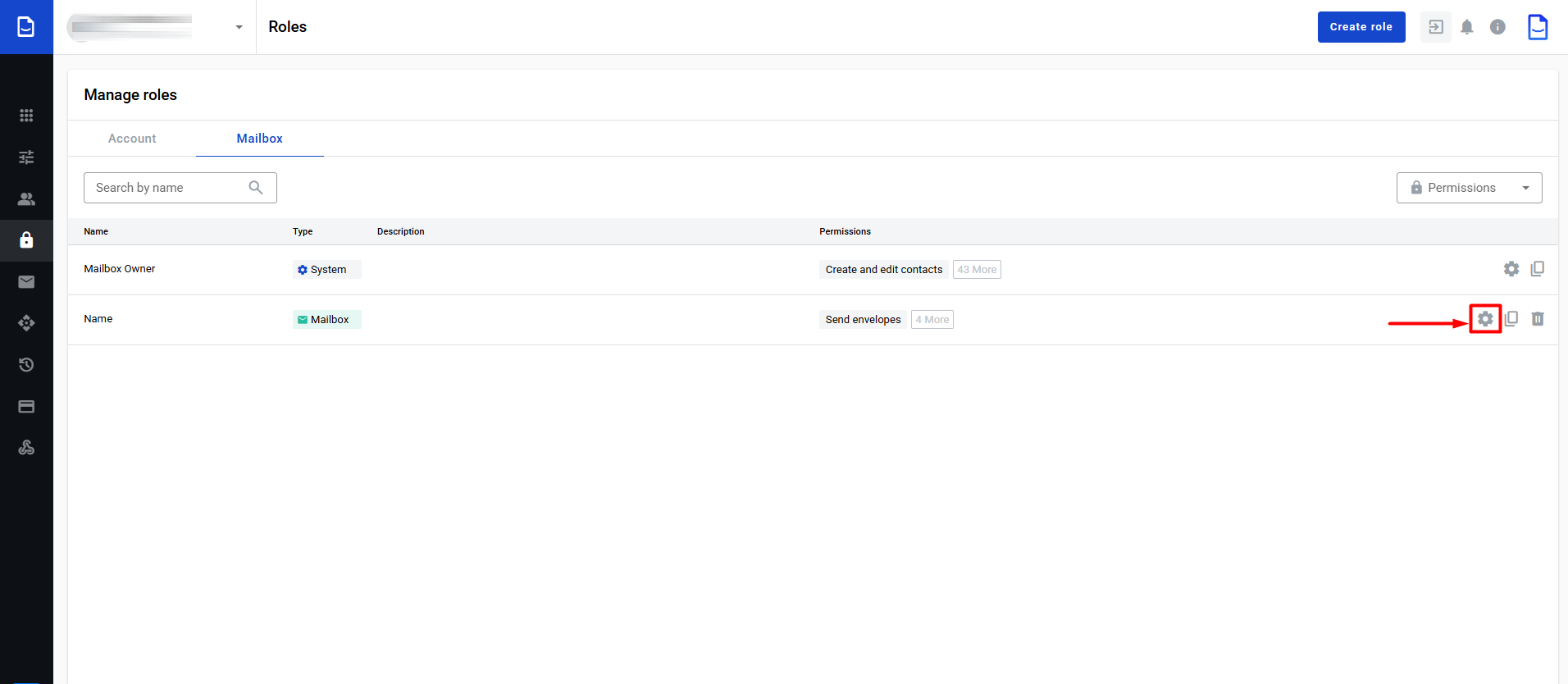Switch to the Account tab

[132, 139]
